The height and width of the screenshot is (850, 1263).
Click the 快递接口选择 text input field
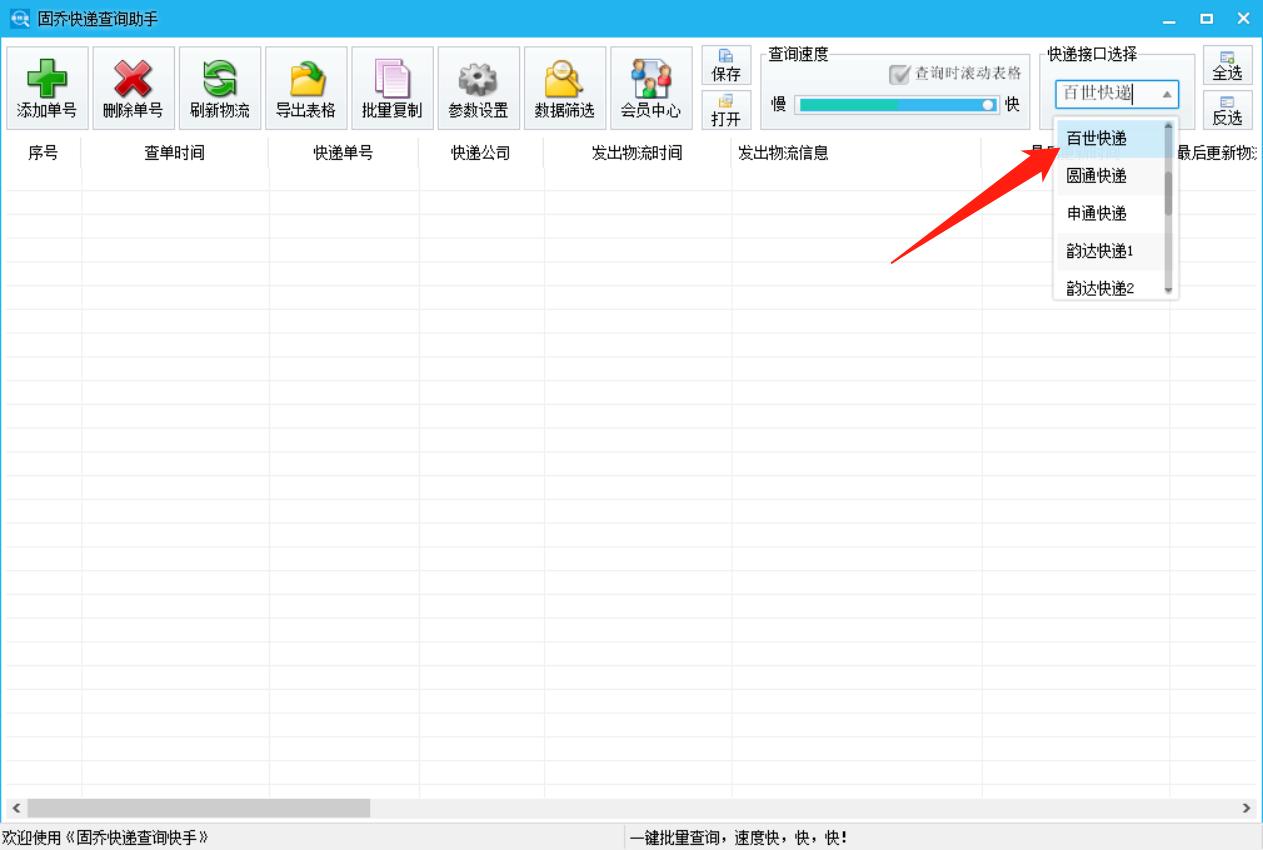[1105, 94]
